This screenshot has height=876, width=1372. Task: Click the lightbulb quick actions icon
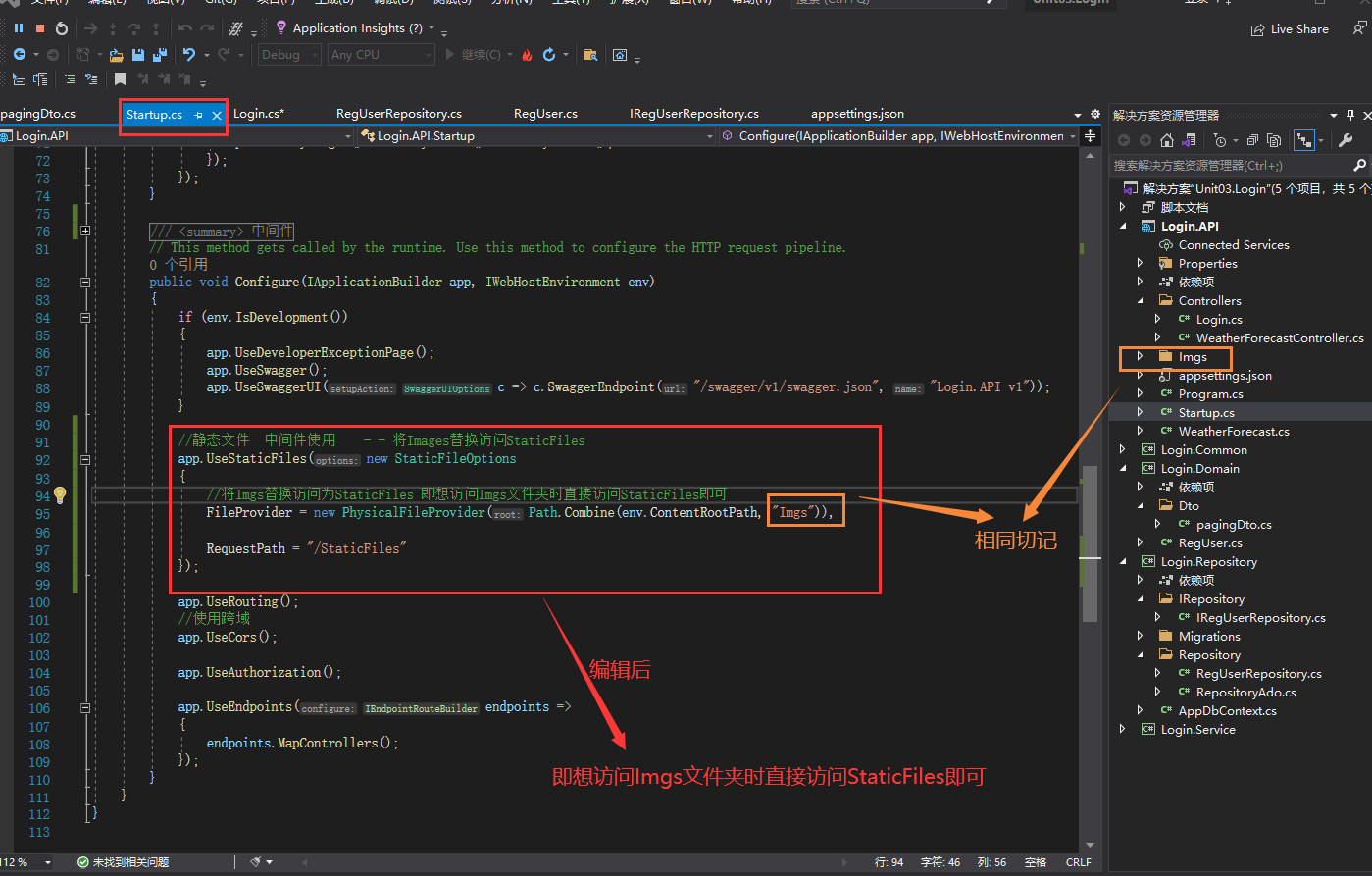click(x=60, y=495)
